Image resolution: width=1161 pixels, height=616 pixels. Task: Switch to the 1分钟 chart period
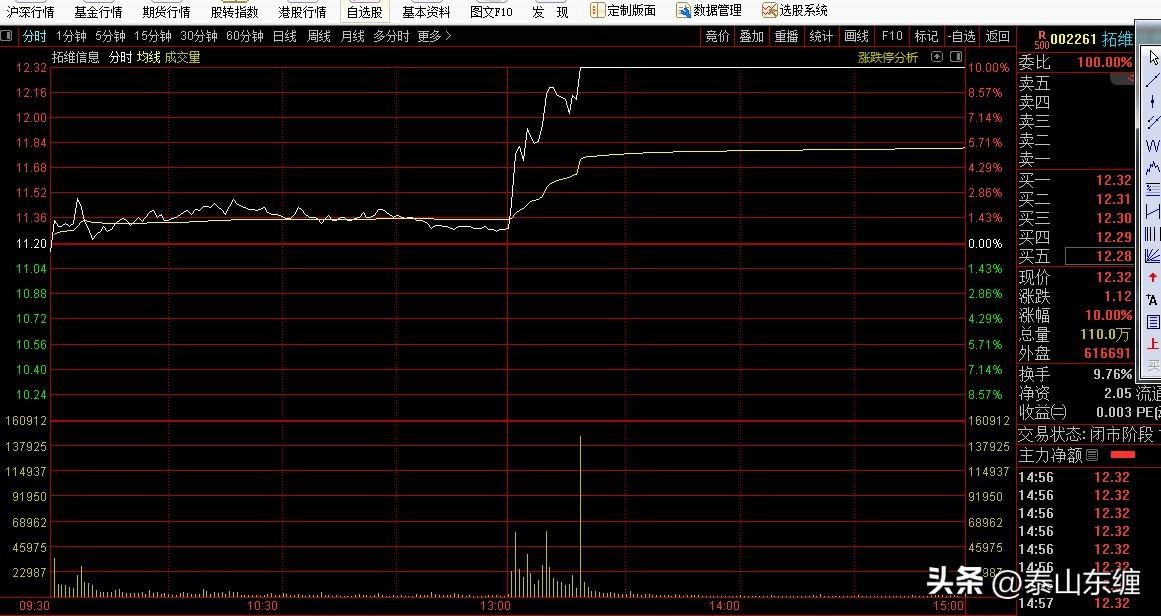71,36
